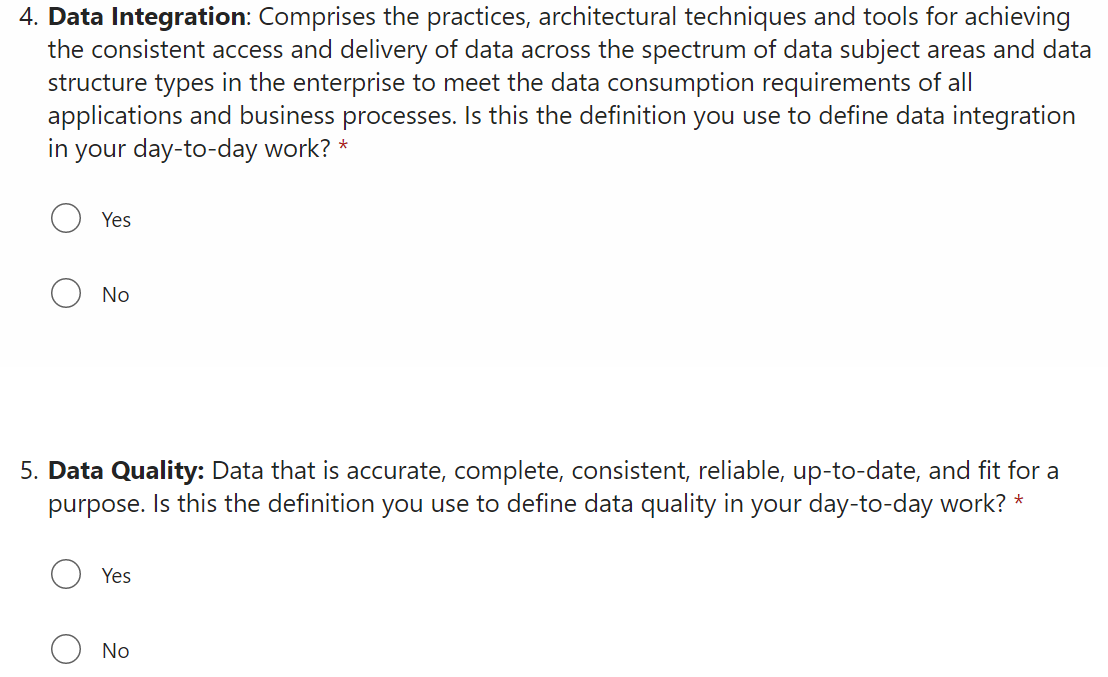This screenshot has height=677, width=1108.
Task: Choose Yes for the Data Quality question
Action: click(66, 575)
